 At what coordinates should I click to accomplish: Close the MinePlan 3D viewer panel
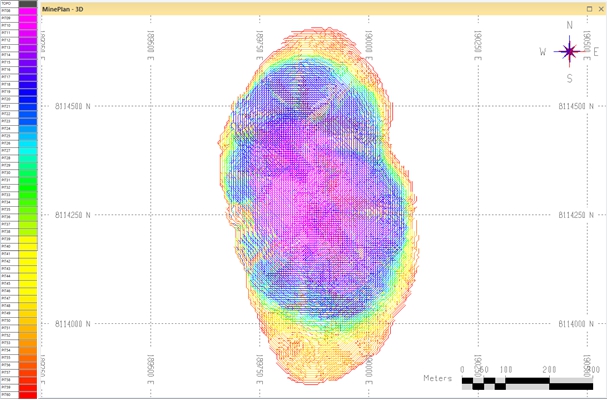click(600, 8)
